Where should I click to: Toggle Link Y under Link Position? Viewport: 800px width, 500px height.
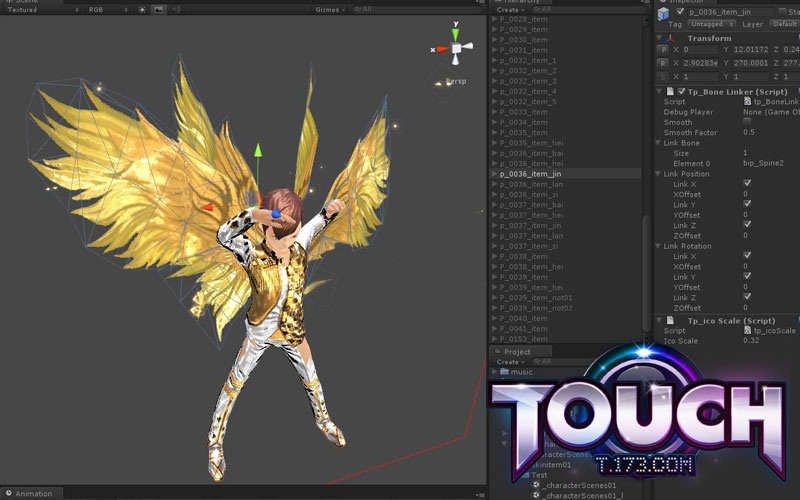pos(747,204)
